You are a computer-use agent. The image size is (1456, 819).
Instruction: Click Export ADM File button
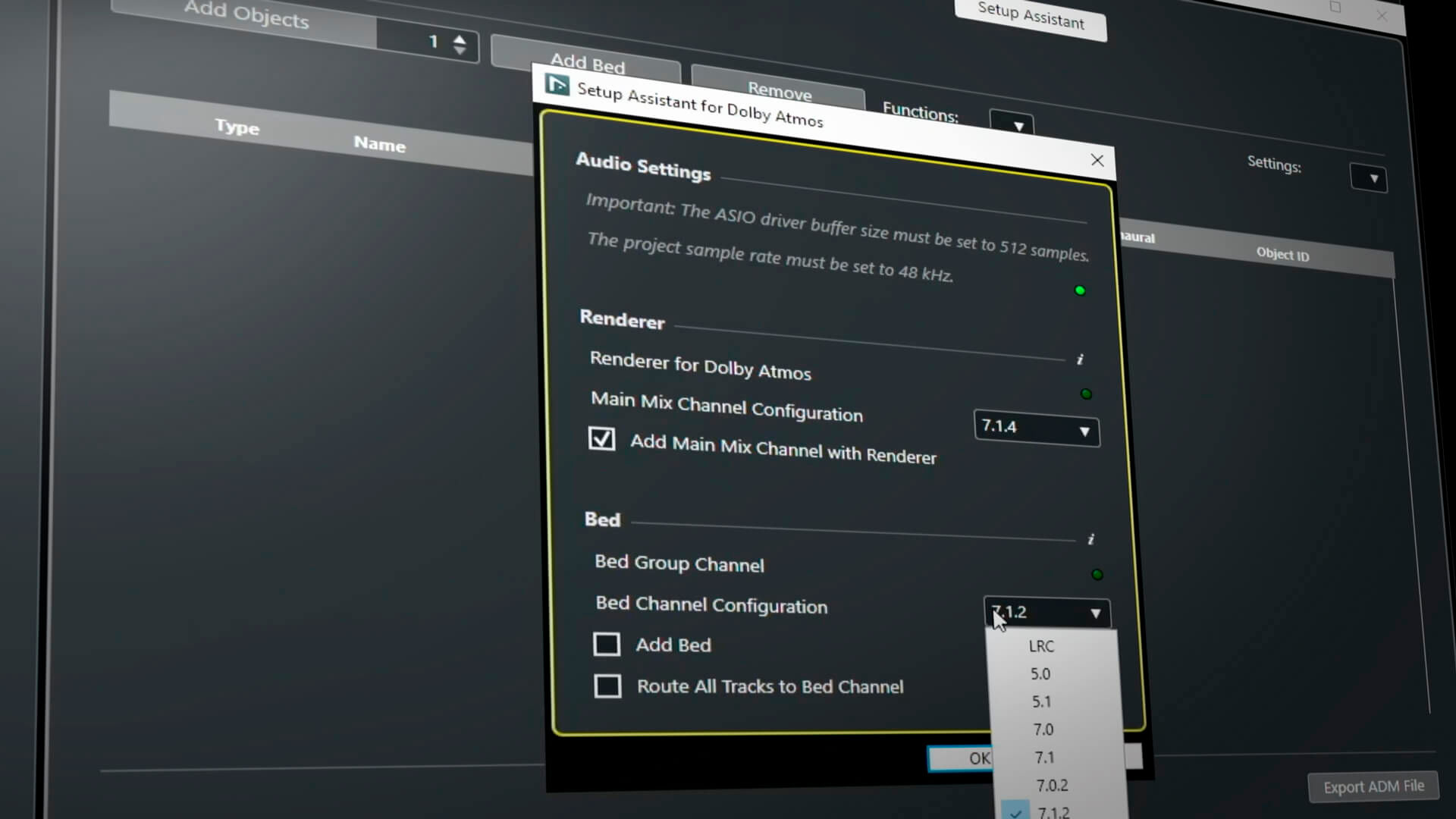[1373, 787]
